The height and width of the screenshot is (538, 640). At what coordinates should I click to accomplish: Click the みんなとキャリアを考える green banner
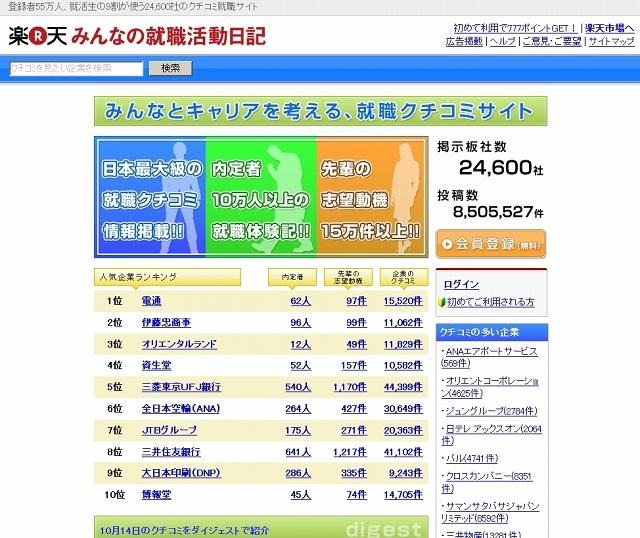click(x=320, y=111)
